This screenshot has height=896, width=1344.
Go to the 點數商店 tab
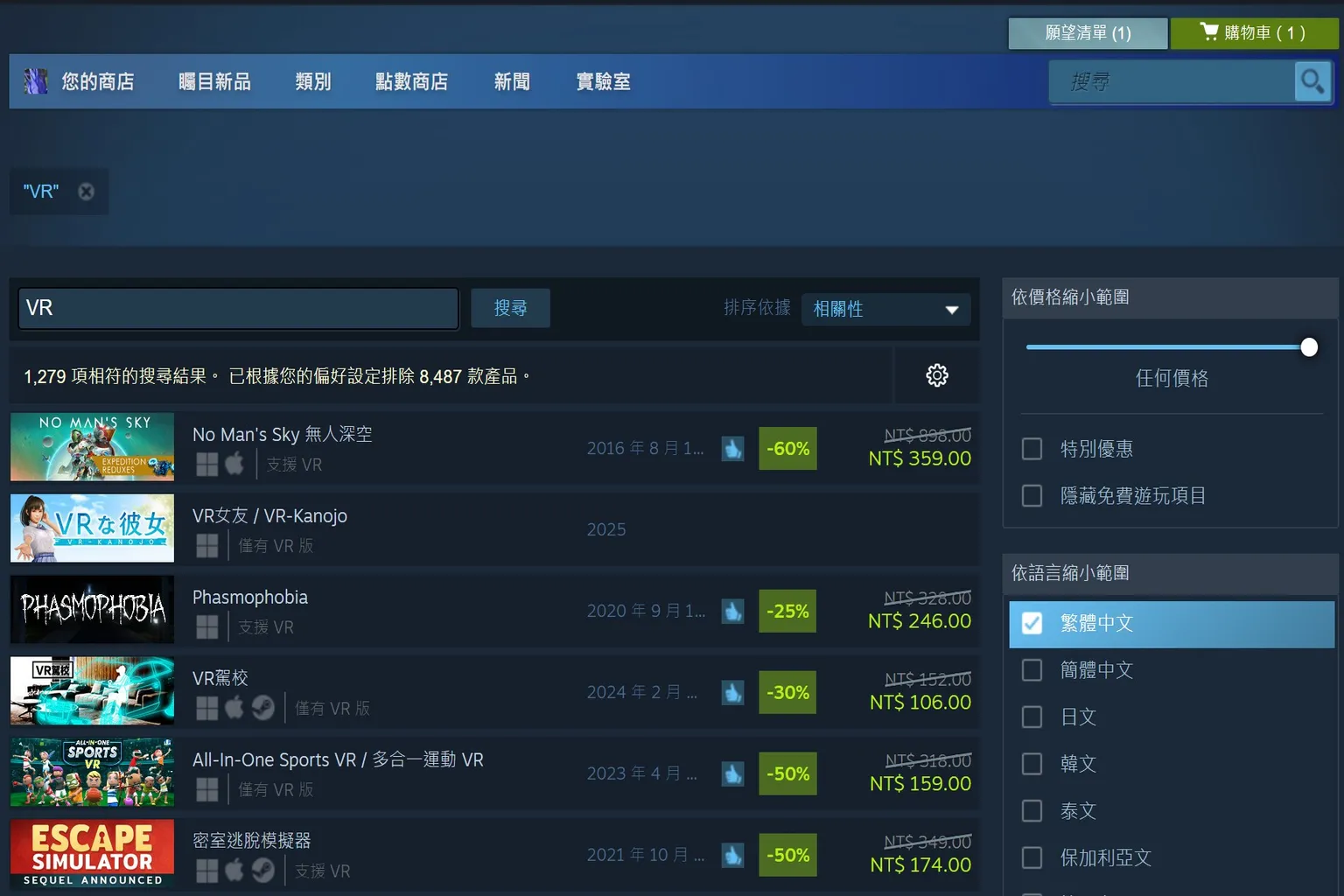411,81
